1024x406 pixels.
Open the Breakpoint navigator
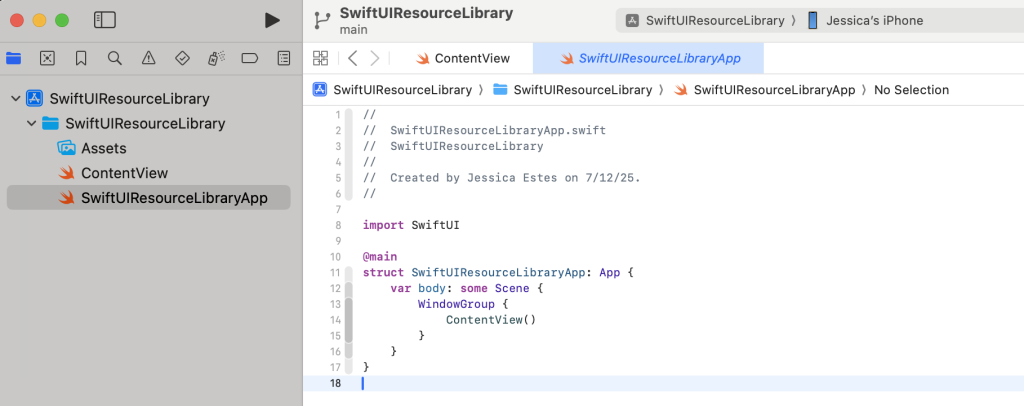(249, 58)
